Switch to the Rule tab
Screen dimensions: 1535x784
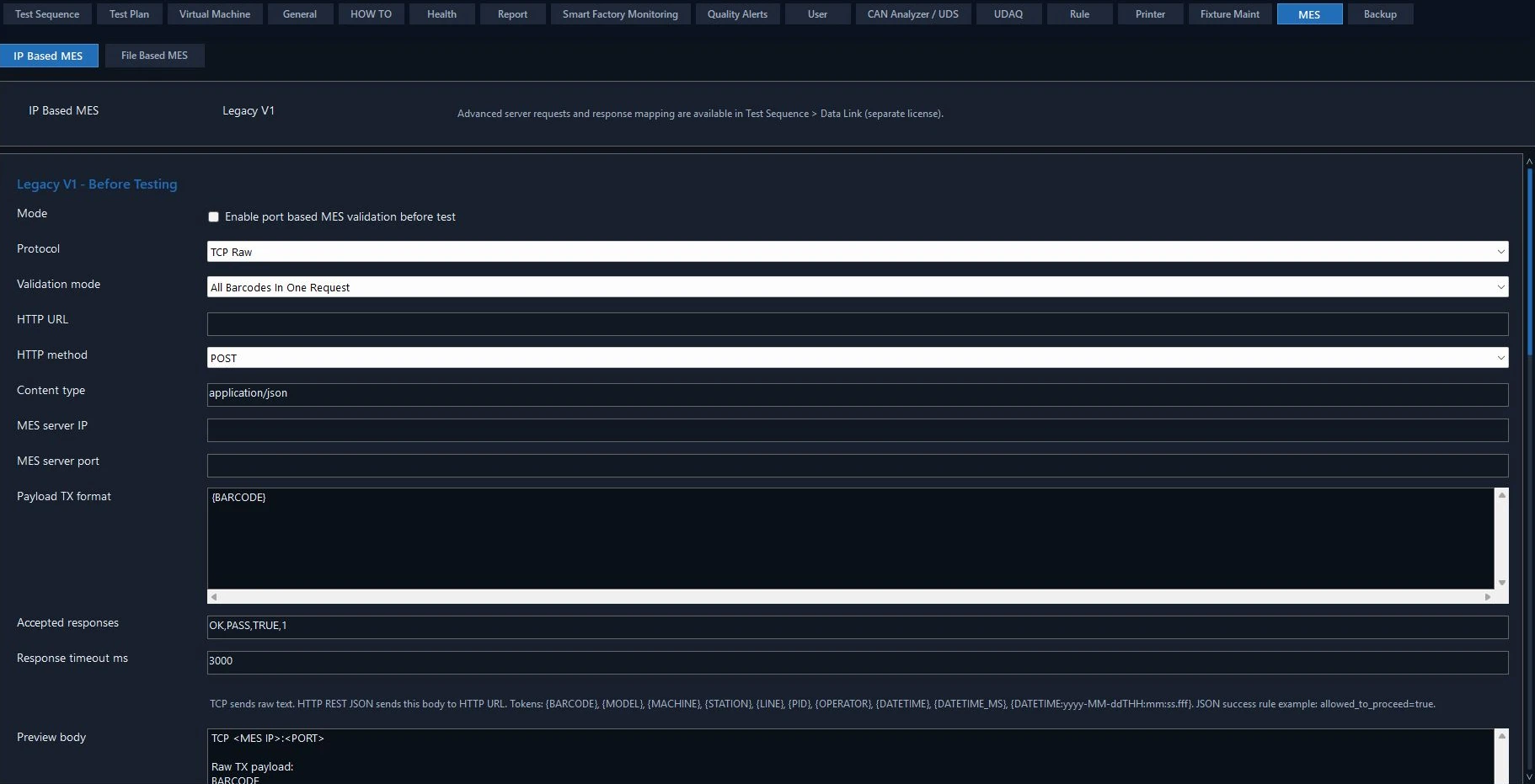pos(1079,14)
